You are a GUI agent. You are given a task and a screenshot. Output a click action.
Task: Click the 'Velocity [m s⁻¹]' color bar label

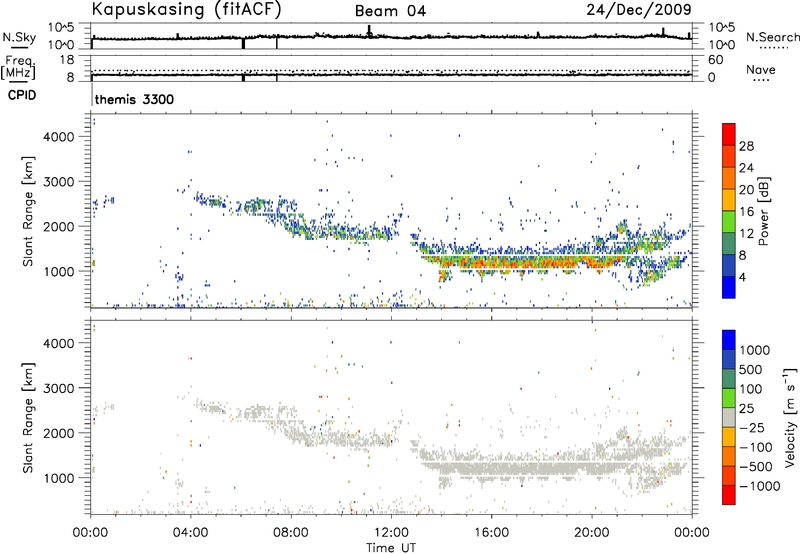pos(789,417)
